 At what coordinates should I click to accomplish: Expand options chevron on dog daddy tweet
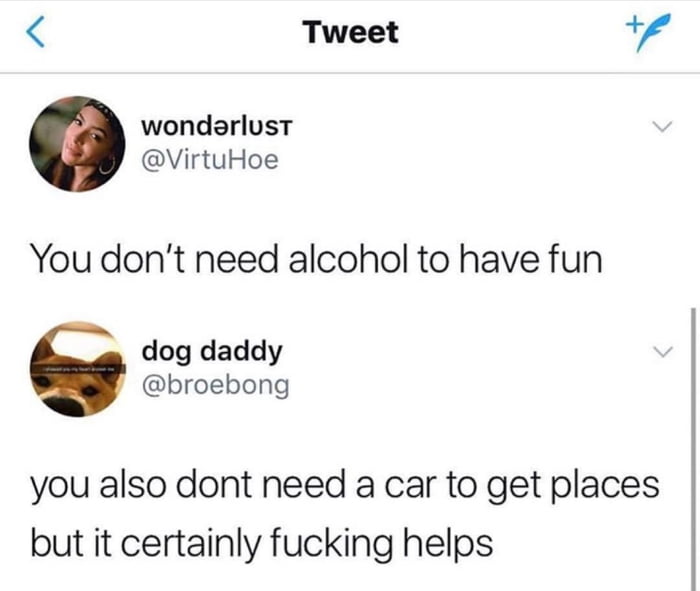coord(662,351)
